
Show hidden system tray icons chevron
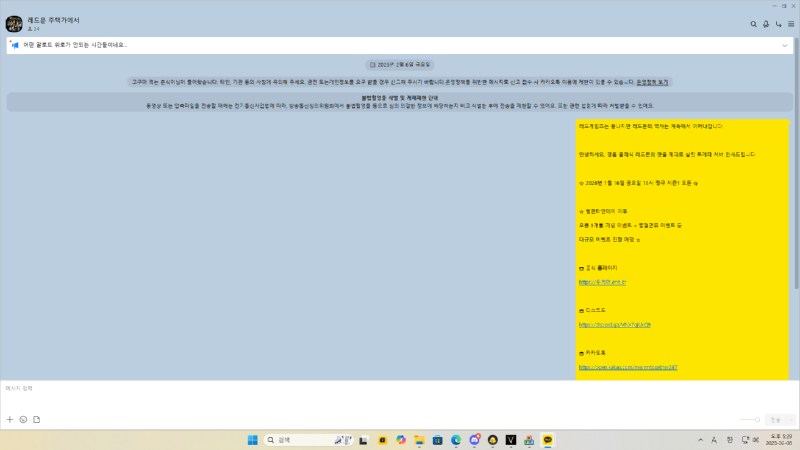pos(699,440)
